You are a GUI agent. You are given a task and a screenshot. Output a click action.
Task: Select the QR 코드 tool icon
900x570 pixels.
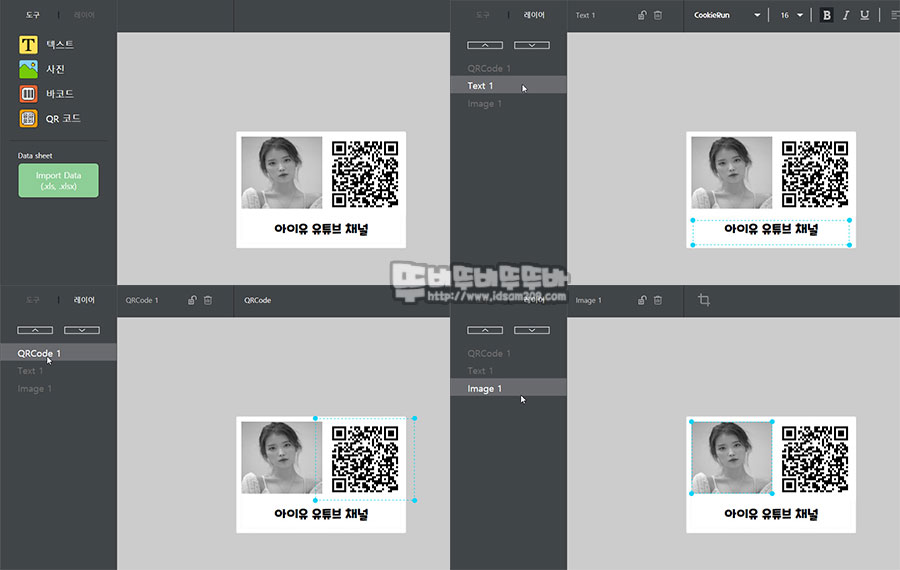click(x=28, y=118)
